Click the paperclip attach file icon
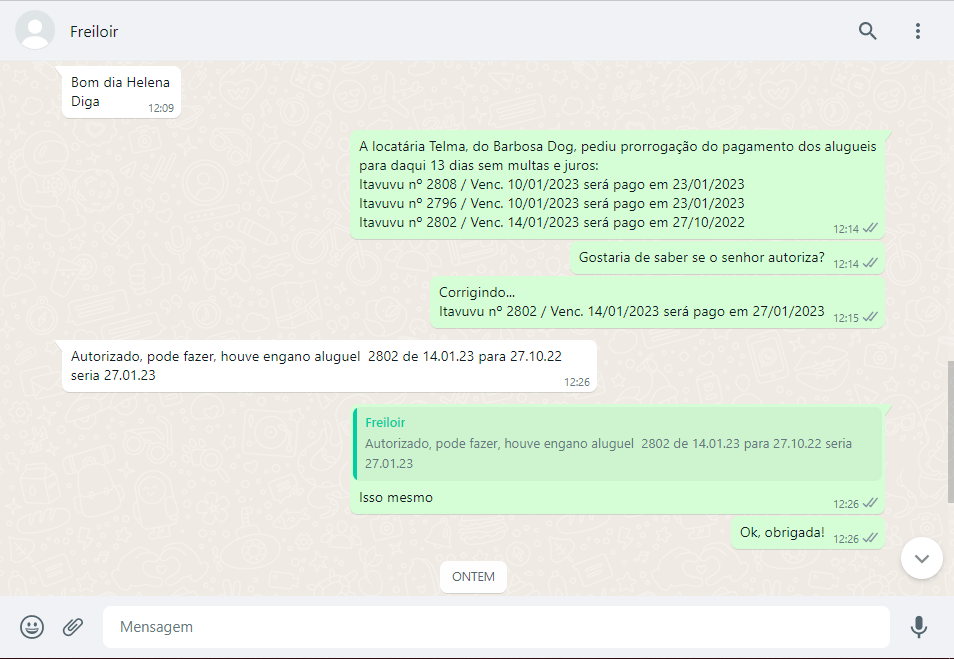The image size is (954, 659). click(73, 627)
